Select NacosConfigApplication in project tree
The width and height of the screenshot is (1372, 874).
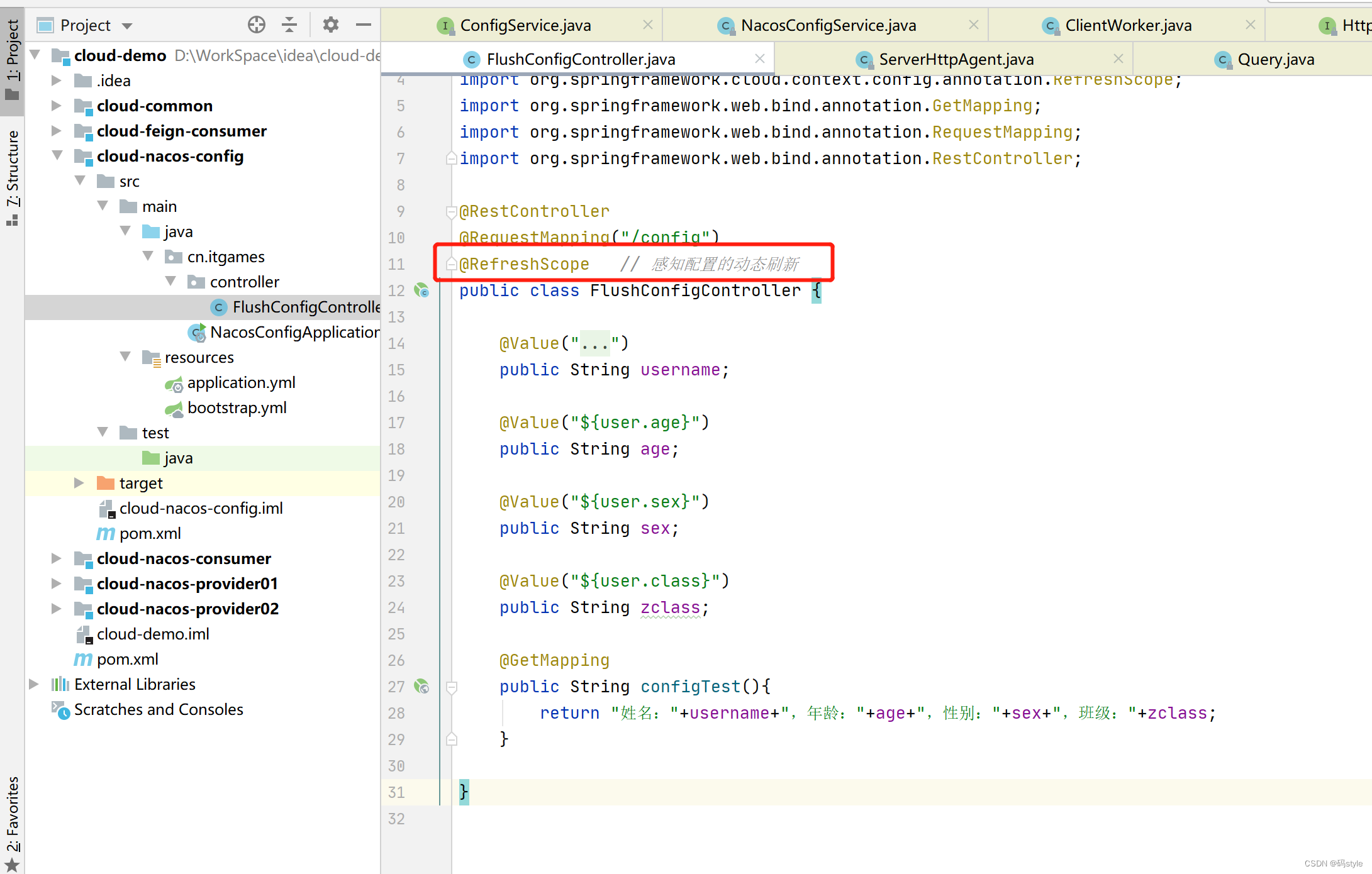click(203, 332)
